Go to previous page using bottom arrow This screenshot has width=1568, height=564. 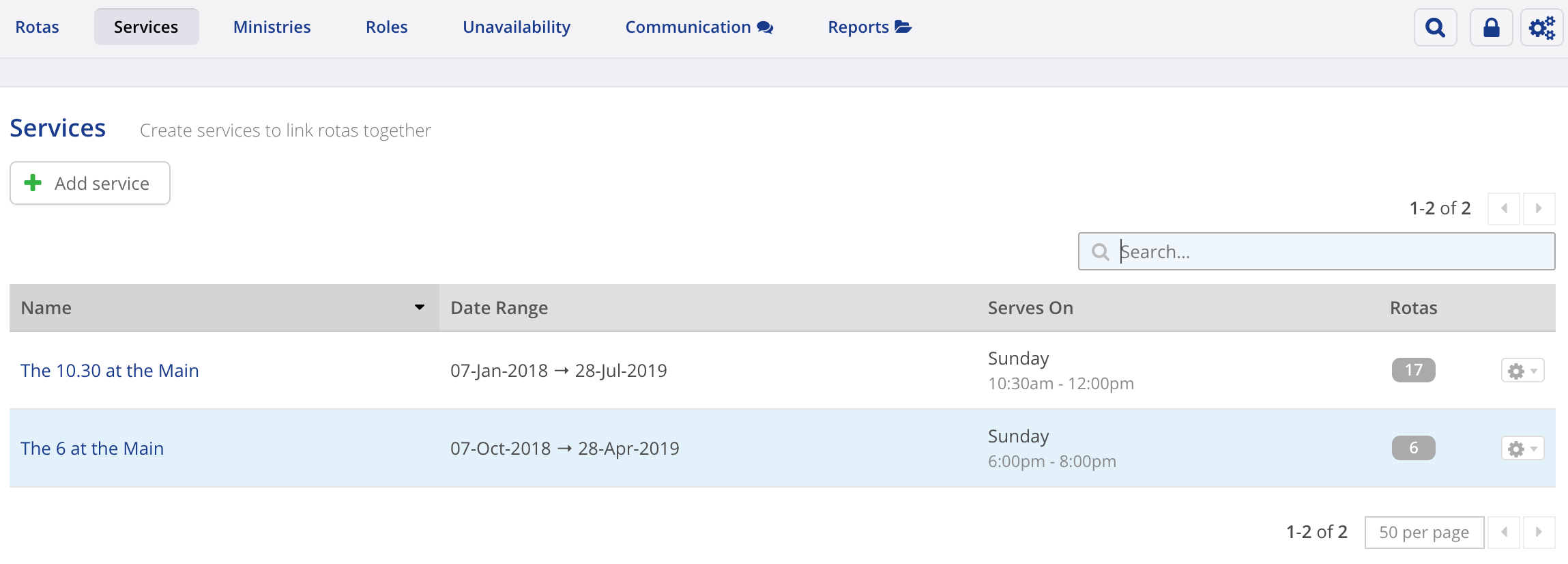click(x=1504, y=532)
